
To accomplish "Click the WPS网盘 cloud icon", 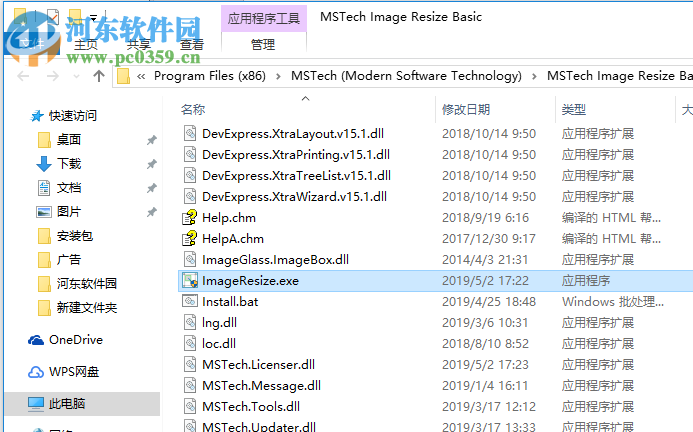I will (36, 372).
